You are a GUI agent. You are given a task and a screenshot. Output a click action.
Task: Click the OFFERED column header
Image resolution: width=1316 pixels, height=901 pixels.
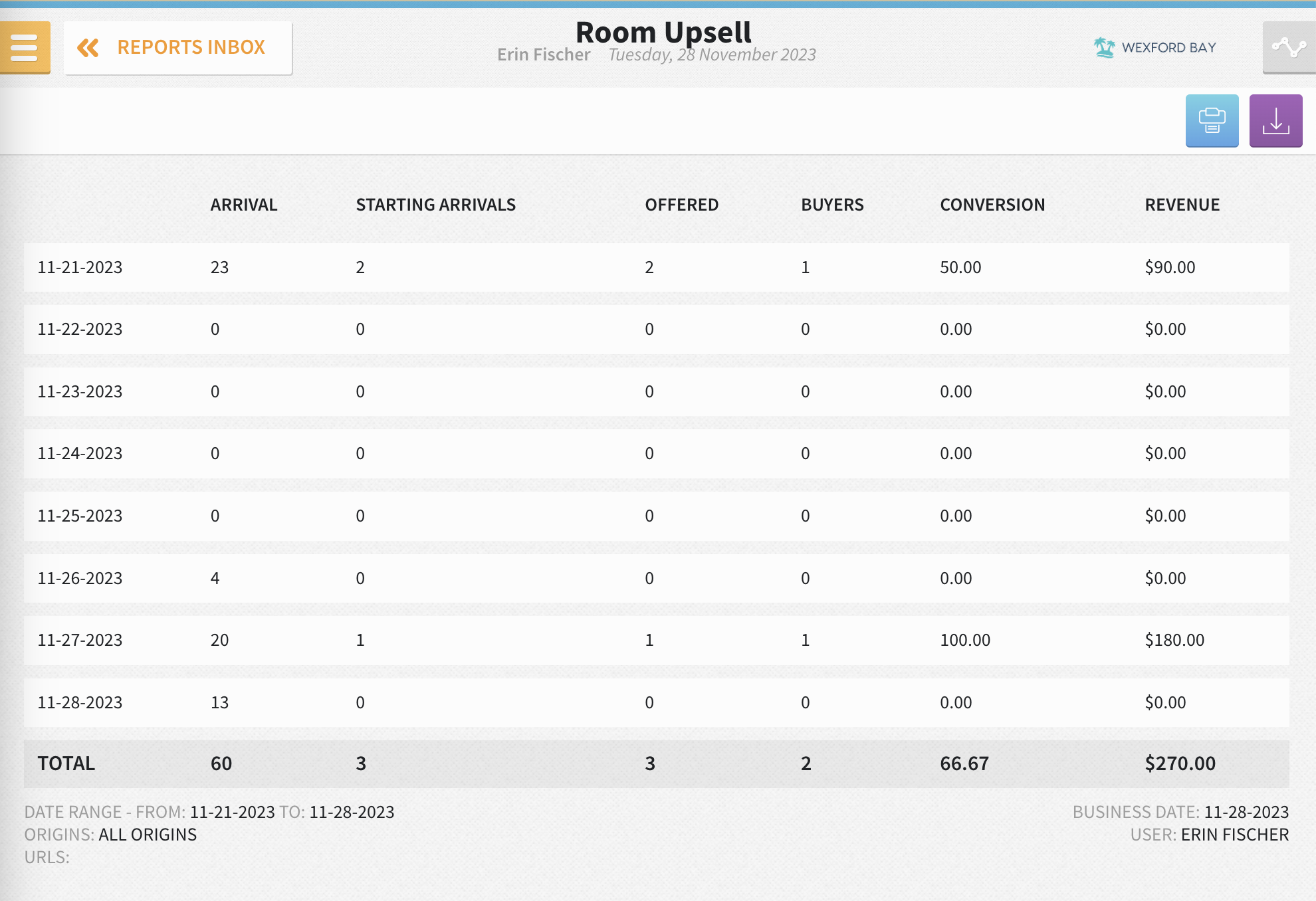tap(681, 205)
